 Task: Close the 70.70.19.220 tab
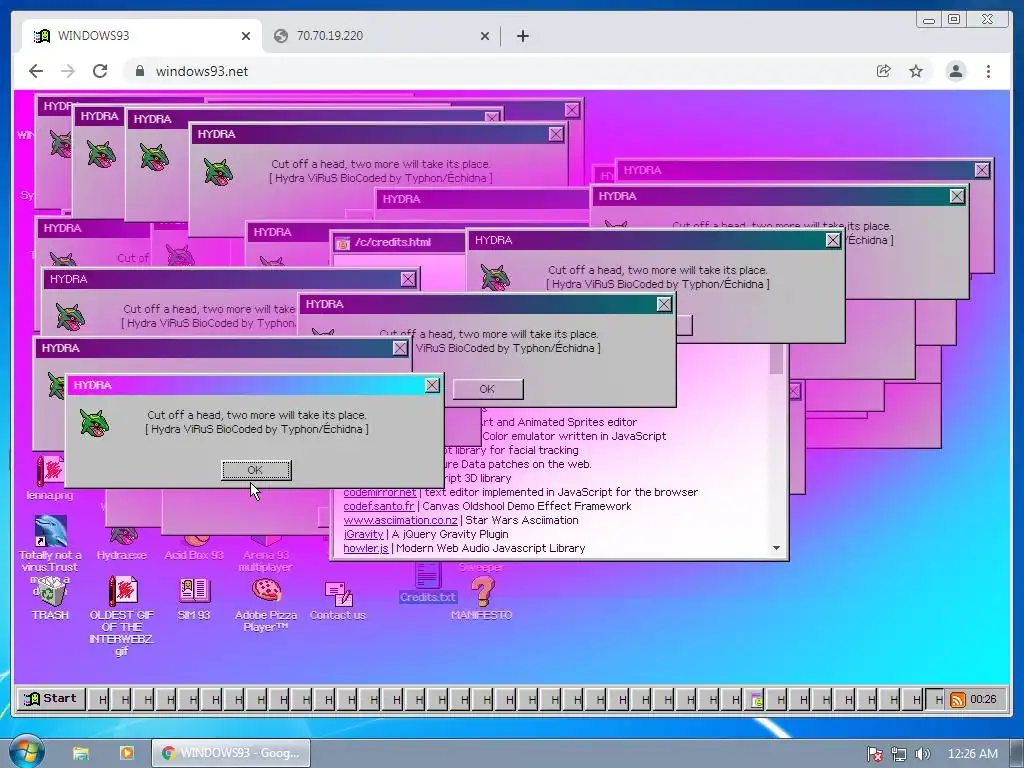tap(485, 36)
